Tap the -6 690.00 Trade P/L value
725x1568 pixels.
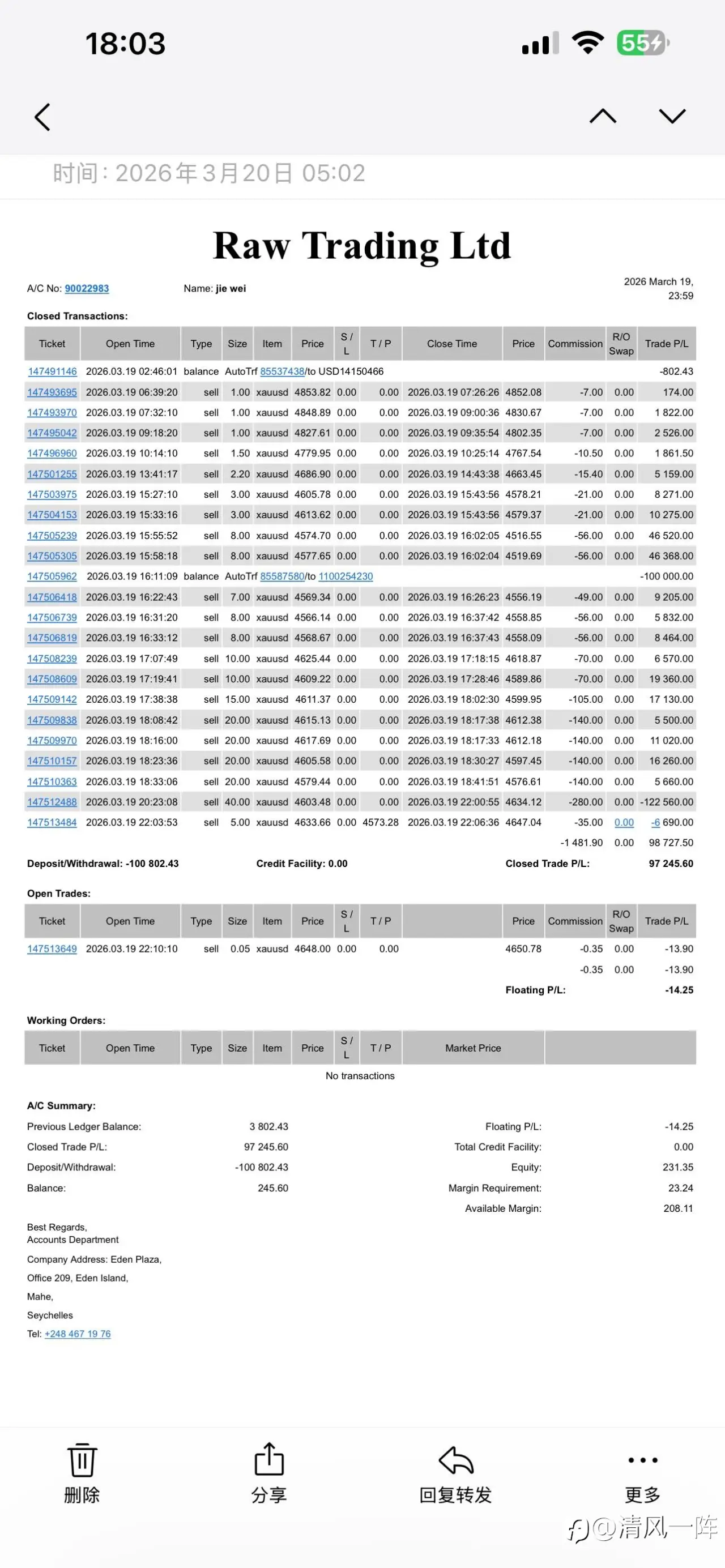(672, 822)
